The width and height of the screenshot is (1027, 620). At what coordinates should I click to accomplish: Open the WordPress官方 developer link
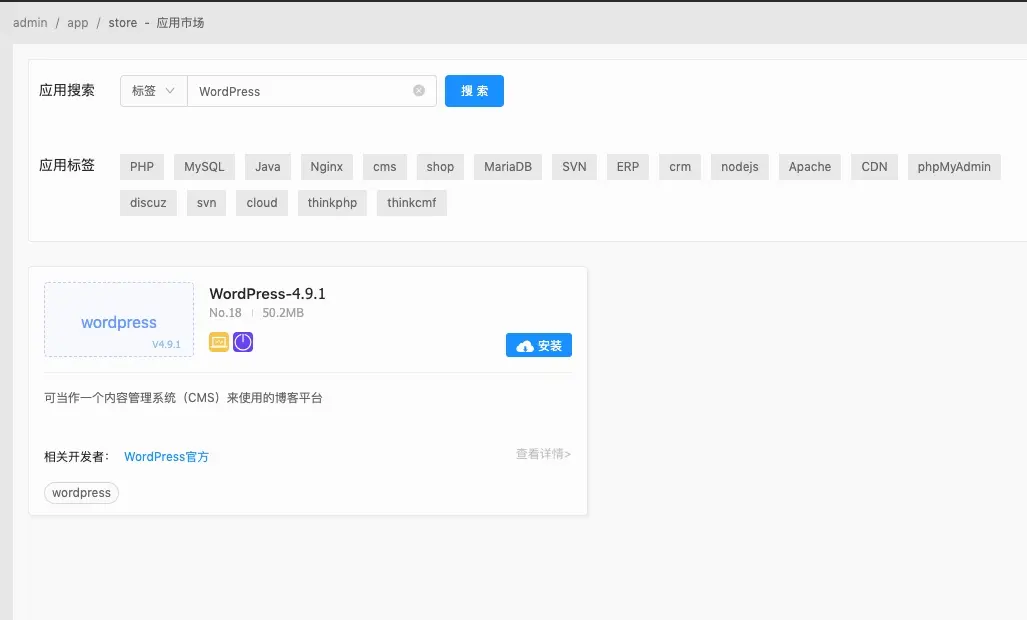(x=166, y=457)
